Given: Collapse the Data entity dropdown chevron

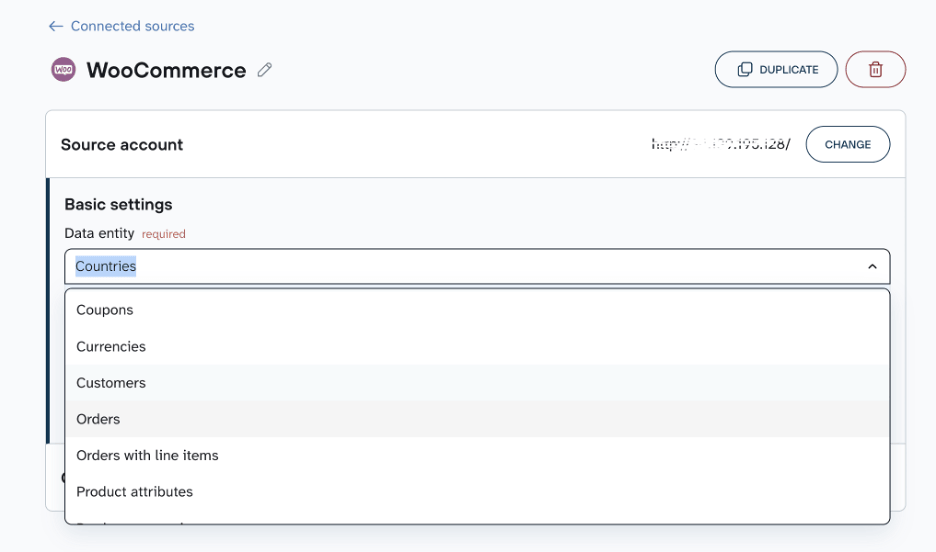Looking at the screenshot, I should pyautogui.click(x=872, y=266).
